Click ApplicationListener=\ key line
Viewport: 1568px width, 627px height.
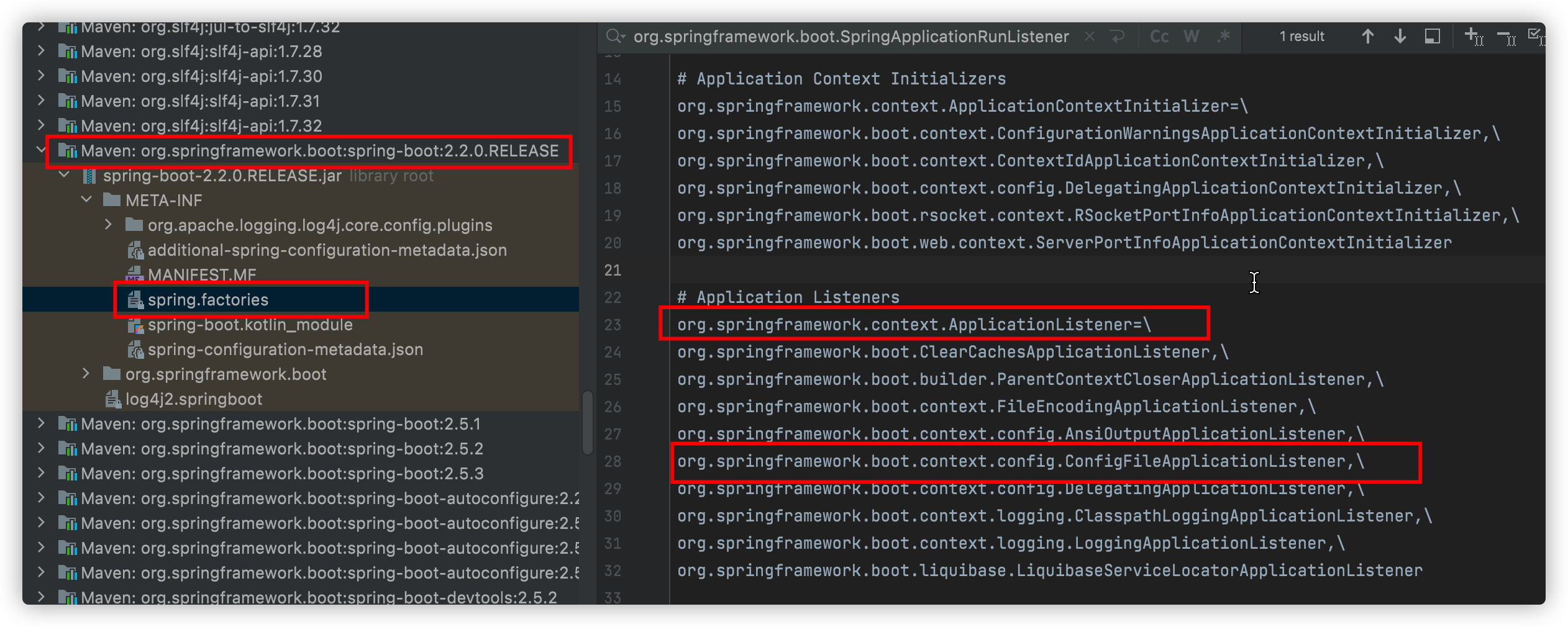click(x=914, y=325)
